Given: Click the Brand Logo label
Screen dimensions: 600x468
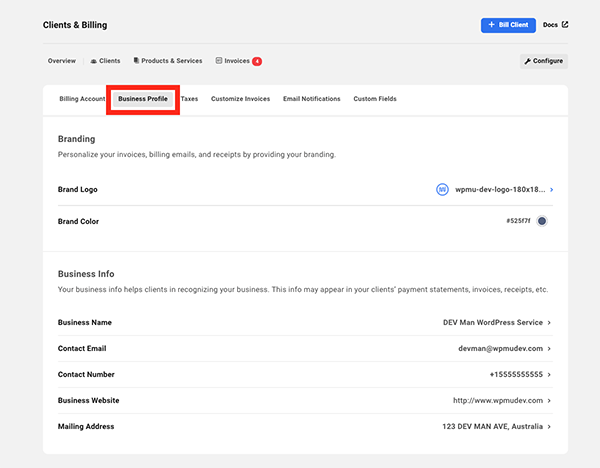Looking at the screenshot, I should [x=78, y=189].
